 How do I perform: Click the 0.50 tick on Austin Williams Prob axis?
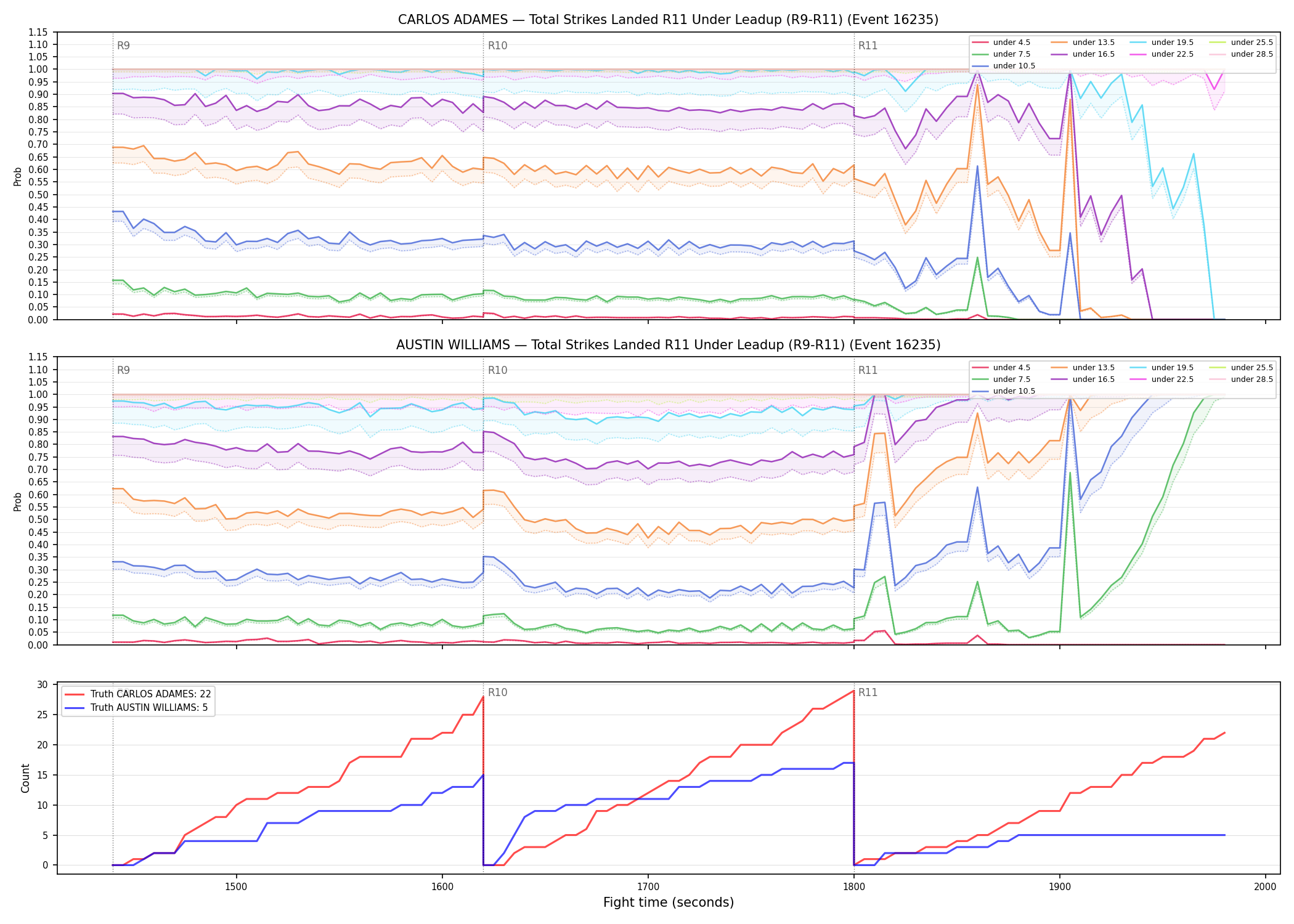pos(38,520)
